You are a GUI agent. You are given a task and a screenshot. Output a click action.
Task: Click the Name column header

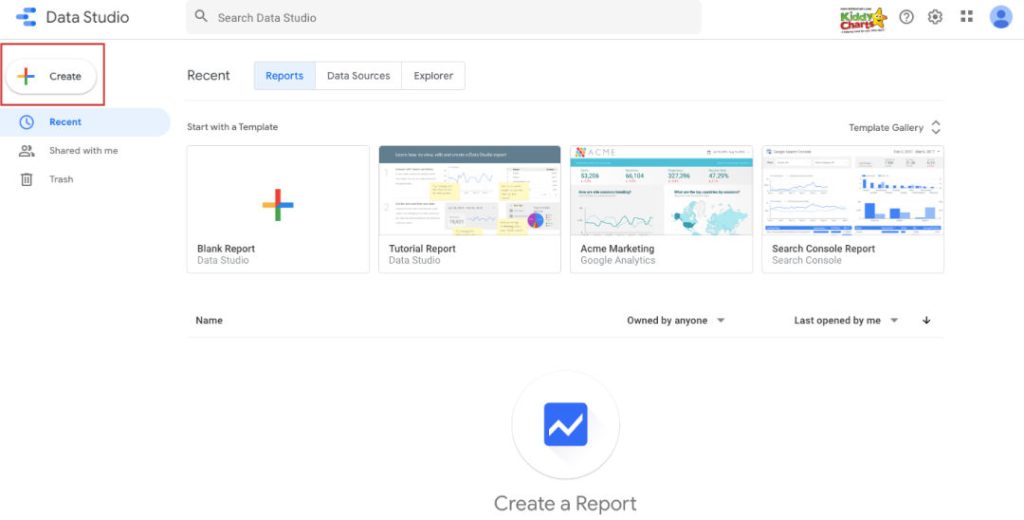(x=209, y=321)
